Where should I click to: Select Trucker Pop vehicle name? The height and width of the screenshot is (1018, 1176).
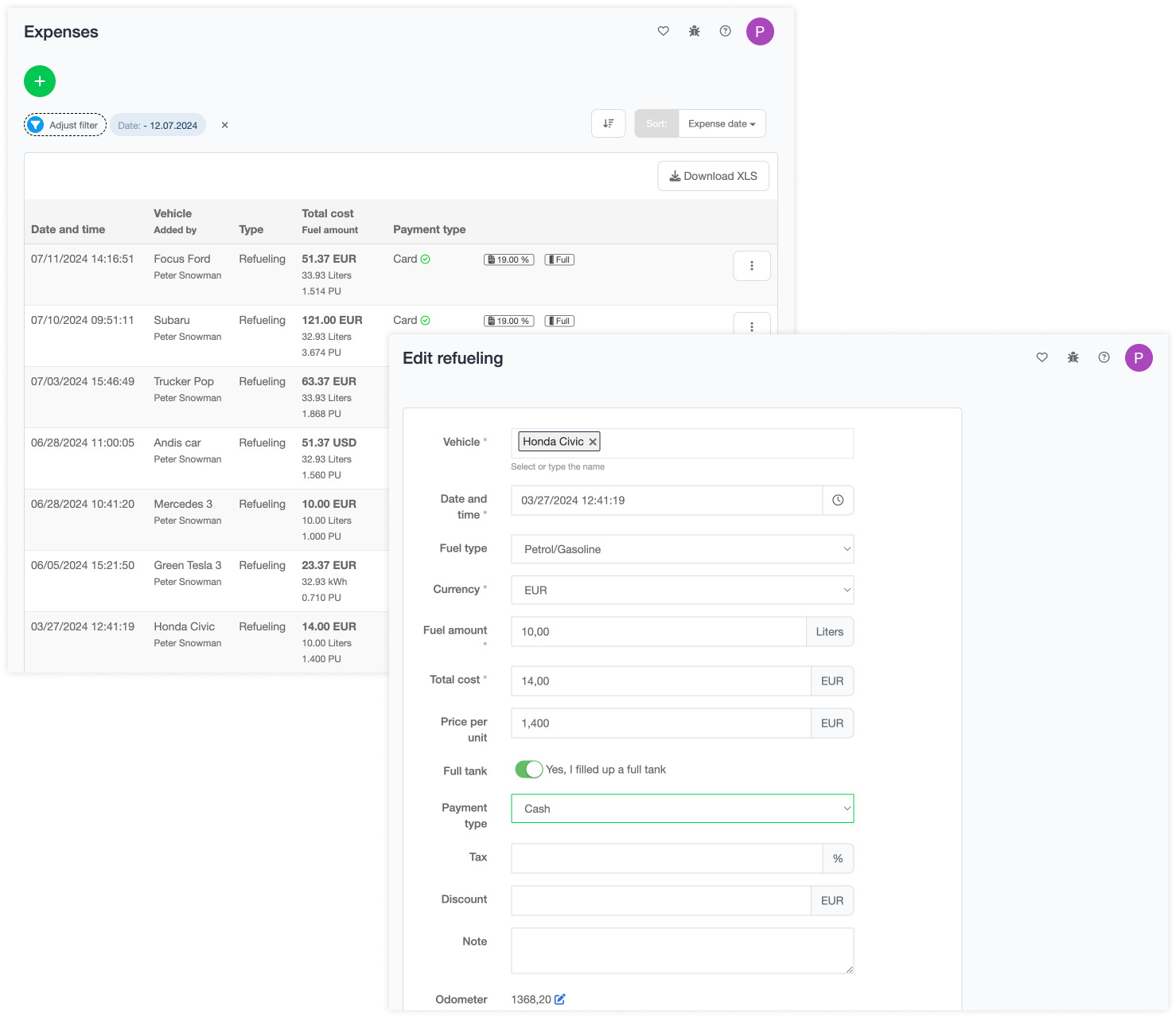point(184,381)
